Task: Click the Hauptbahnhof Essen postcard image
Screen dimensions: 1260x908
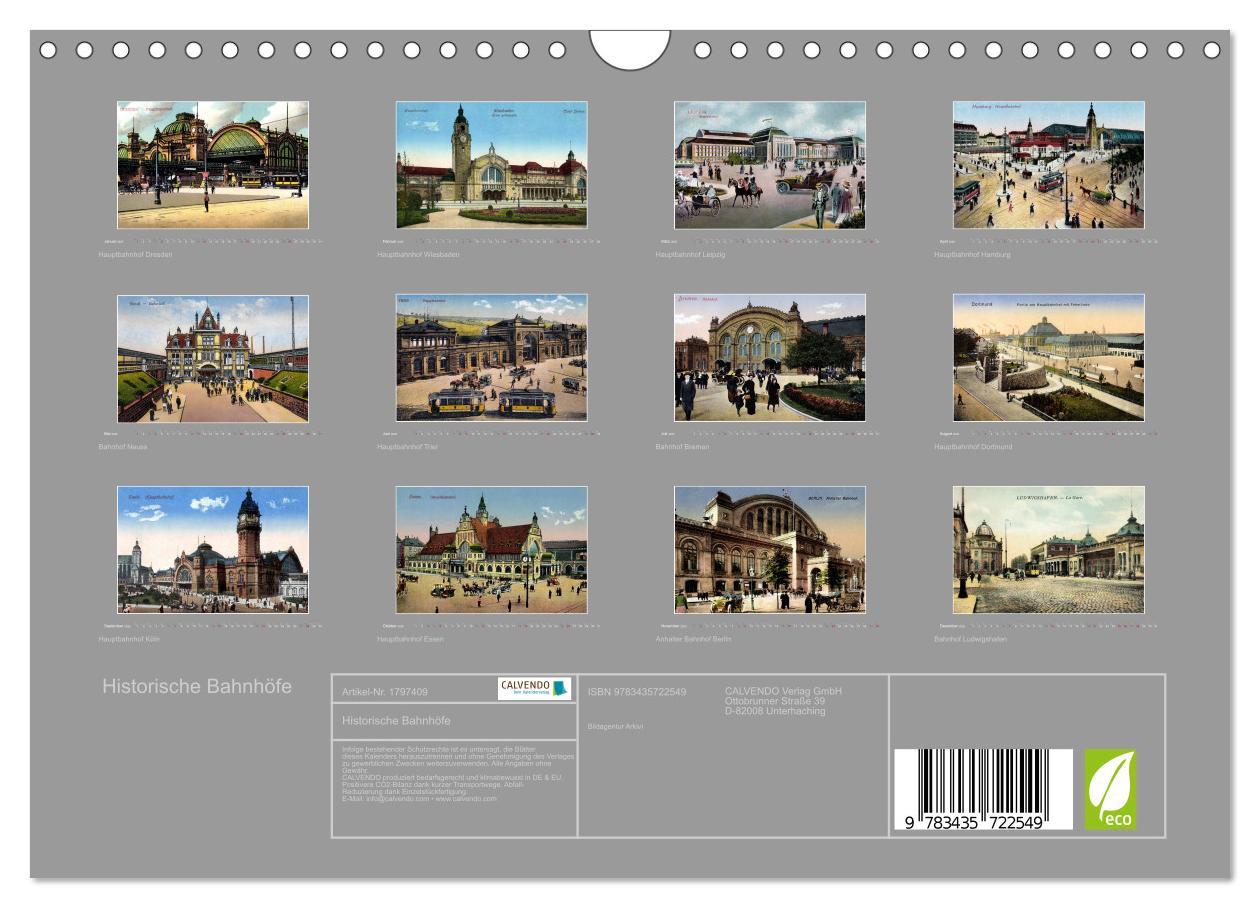Action: [x=492, y=550]
